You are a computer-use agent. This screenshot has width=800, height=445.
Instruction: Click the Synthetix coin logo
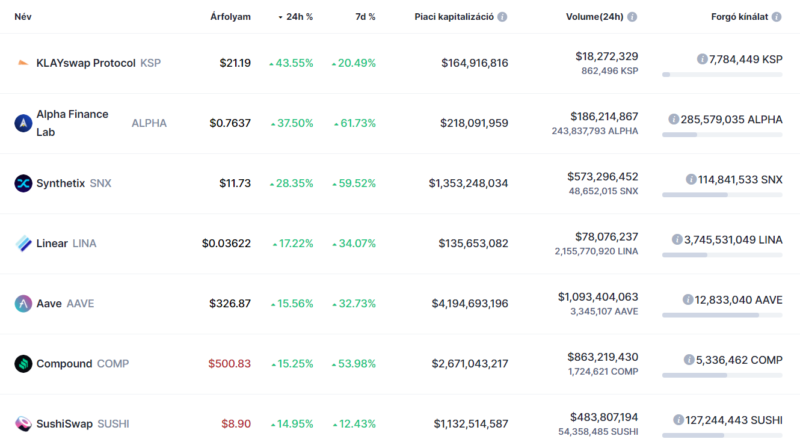(x=23, y=183)
